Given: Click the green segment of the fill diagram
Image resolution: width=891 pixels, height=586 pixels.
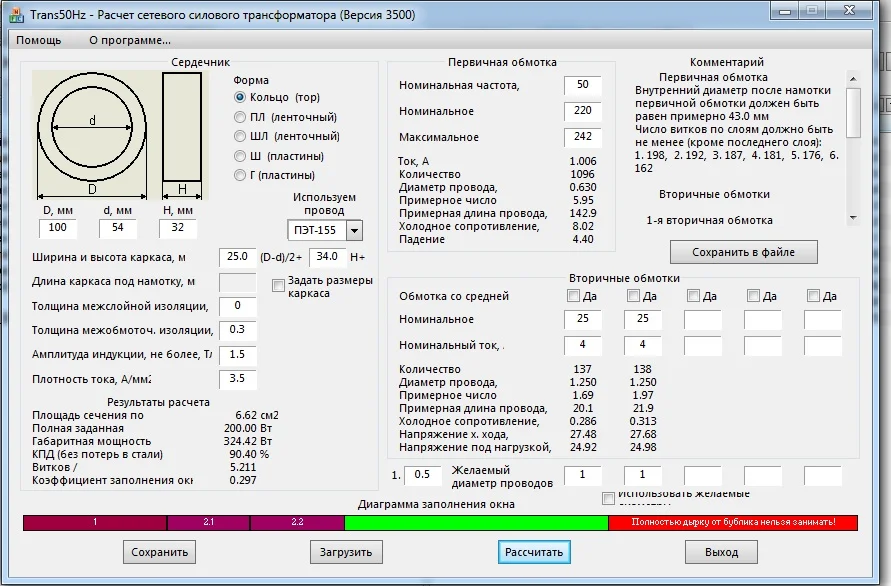Looking at the screenshot, I should [476, 523].
